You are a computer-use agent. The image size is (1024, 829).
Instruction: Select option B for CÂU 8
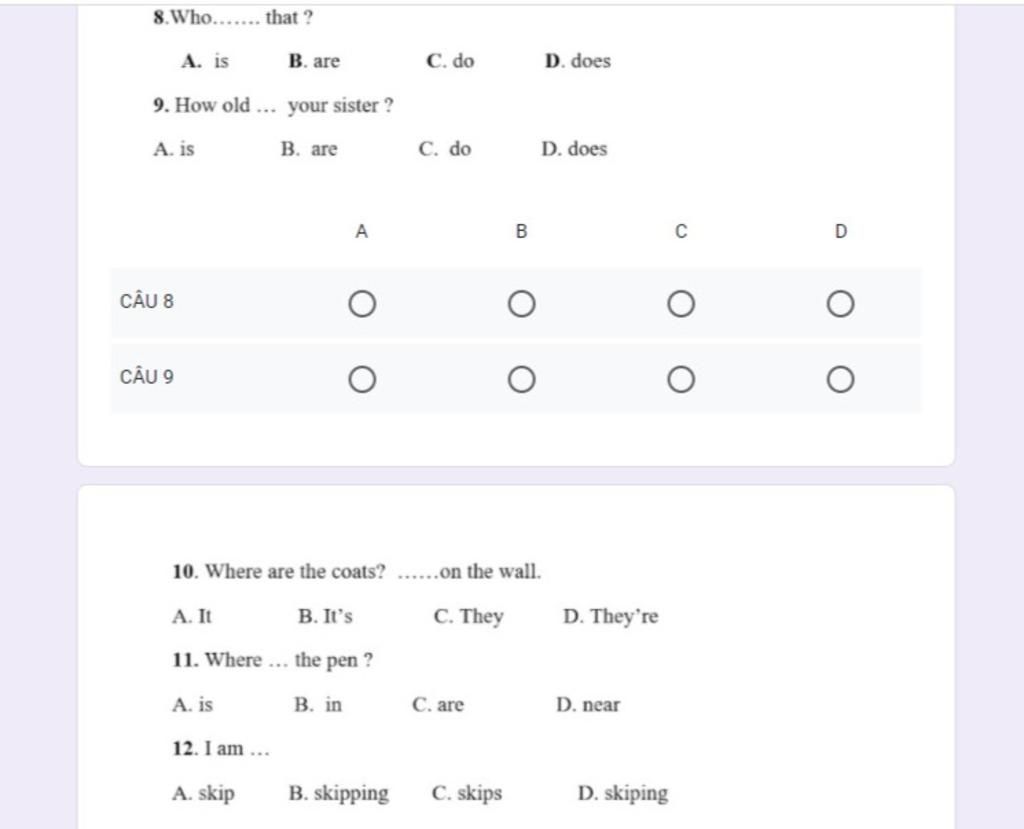521,304
